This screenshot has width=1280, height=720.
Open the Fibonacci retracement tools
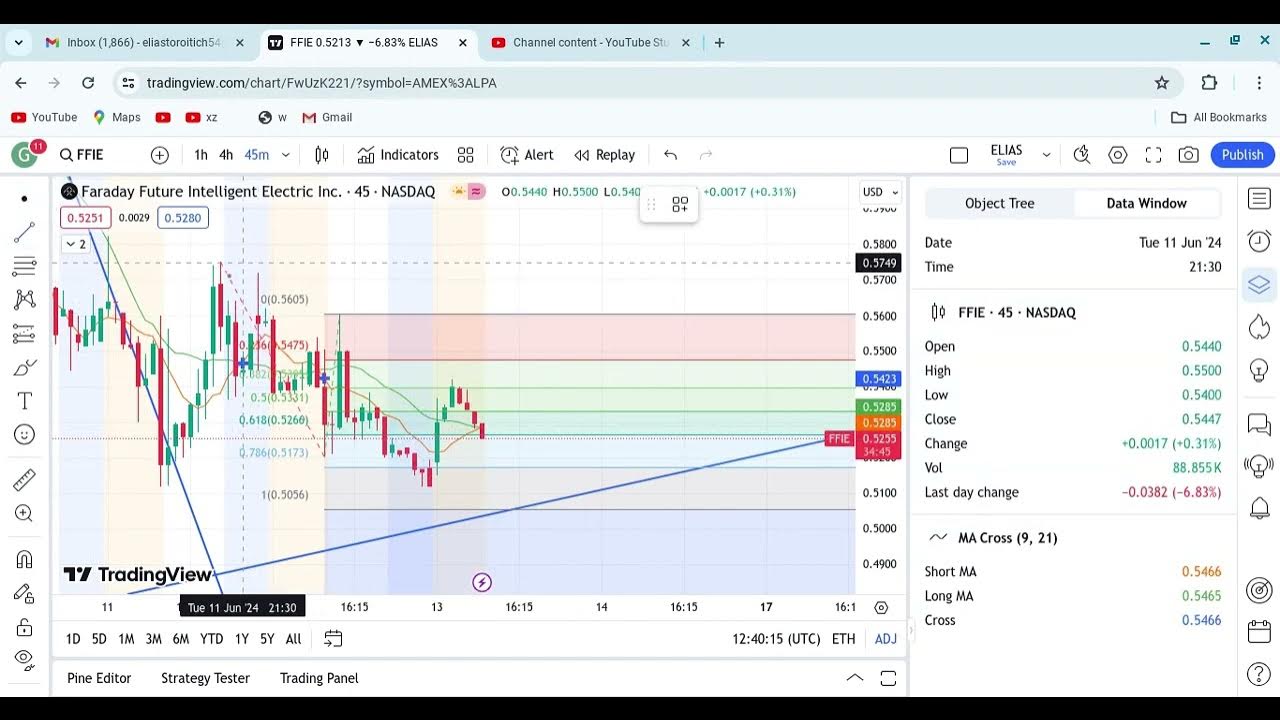(x=24, y=266)
